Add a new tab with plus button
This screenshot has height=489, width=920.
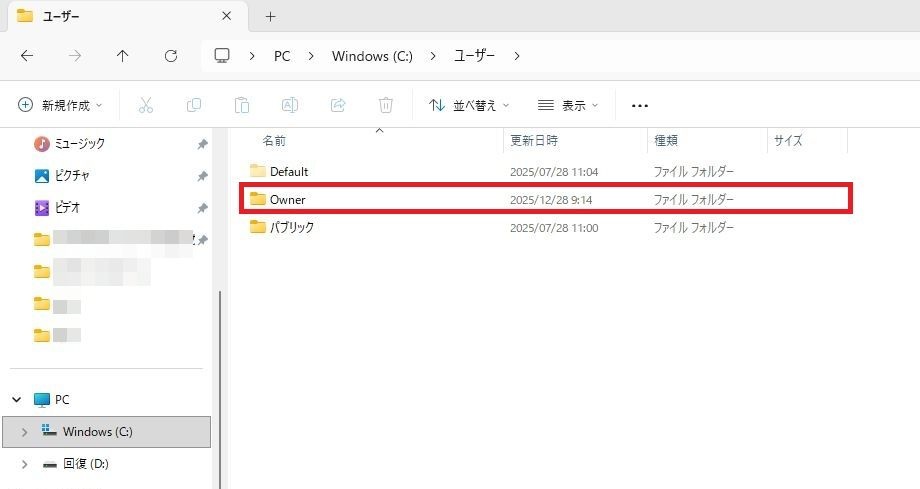[x=270, y=17]
